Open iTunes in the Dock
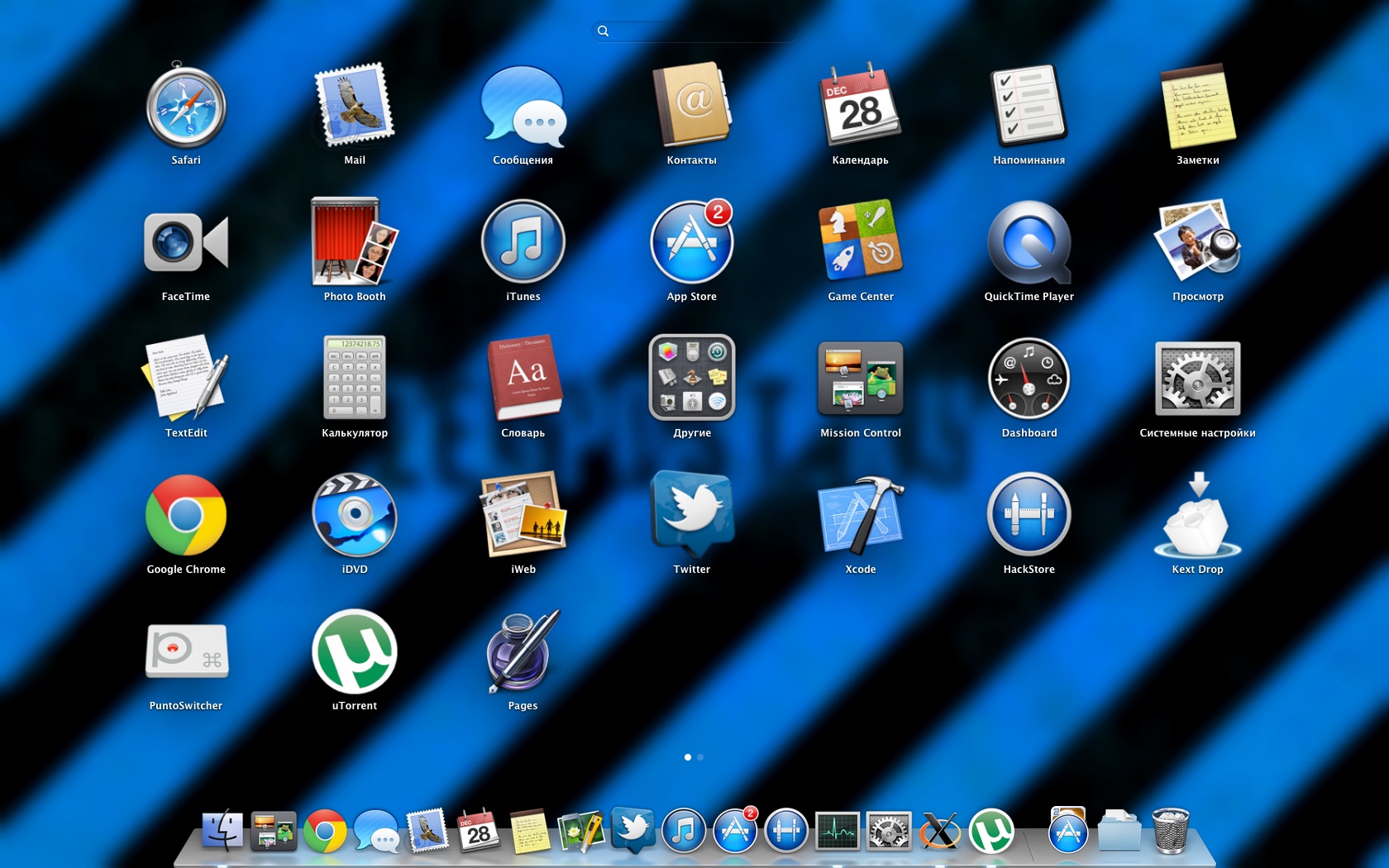Image resolution: width=1389 pixels, height=868 pixels. point(684,831)
